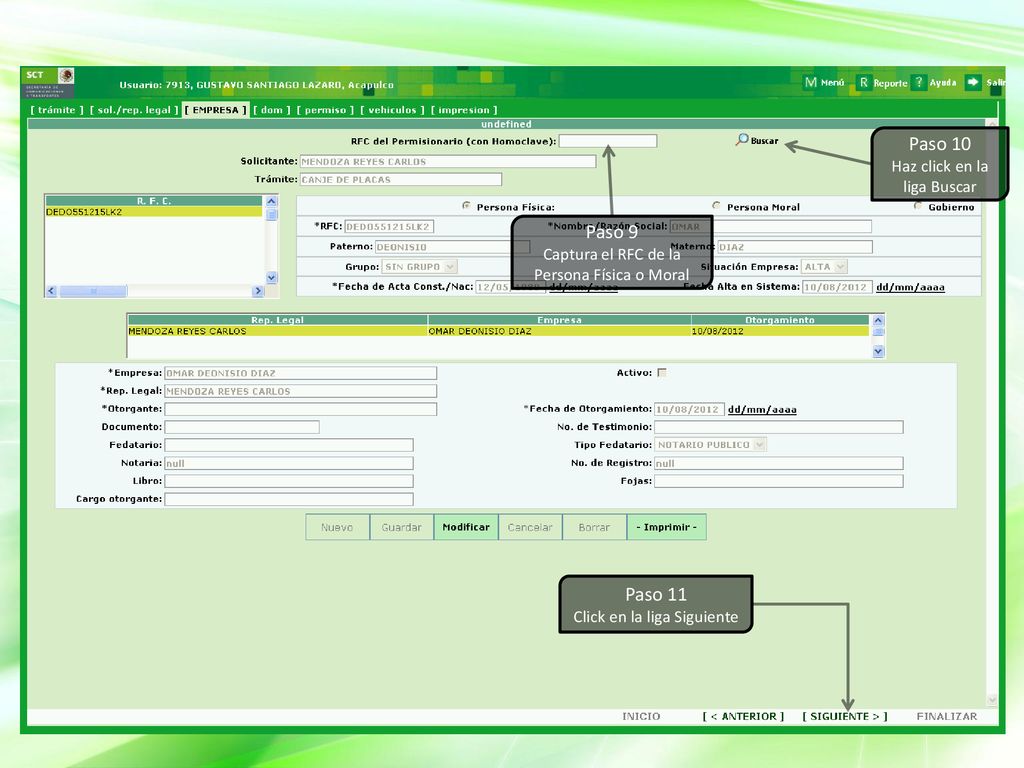
Task: Click the Rep. Legal table scroll down arrow
Action: coord(878,351)
